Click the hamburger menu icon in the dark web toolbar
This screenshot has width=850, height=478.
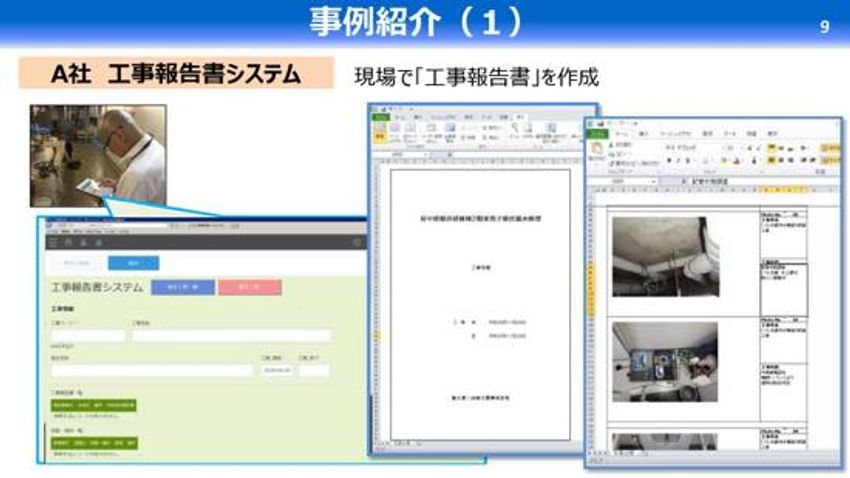coord(53,242)
